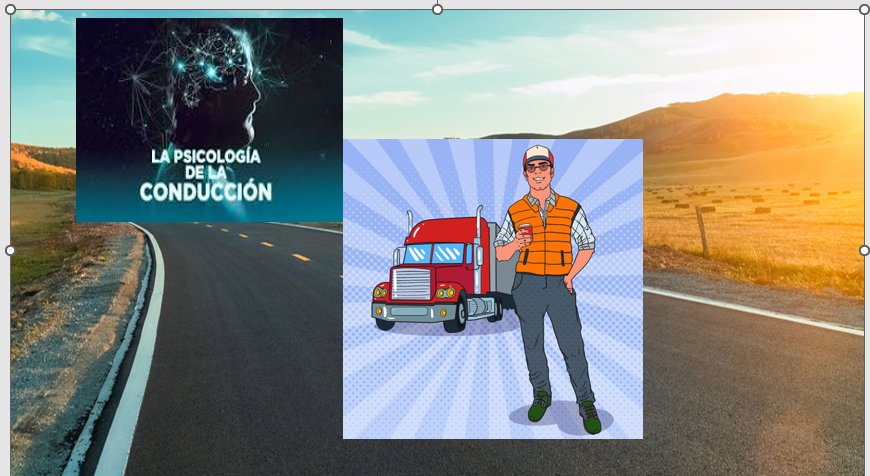Click the top-center resize handle of the selection
Viewport: 870px width, 476px height.
coord(437,9)
